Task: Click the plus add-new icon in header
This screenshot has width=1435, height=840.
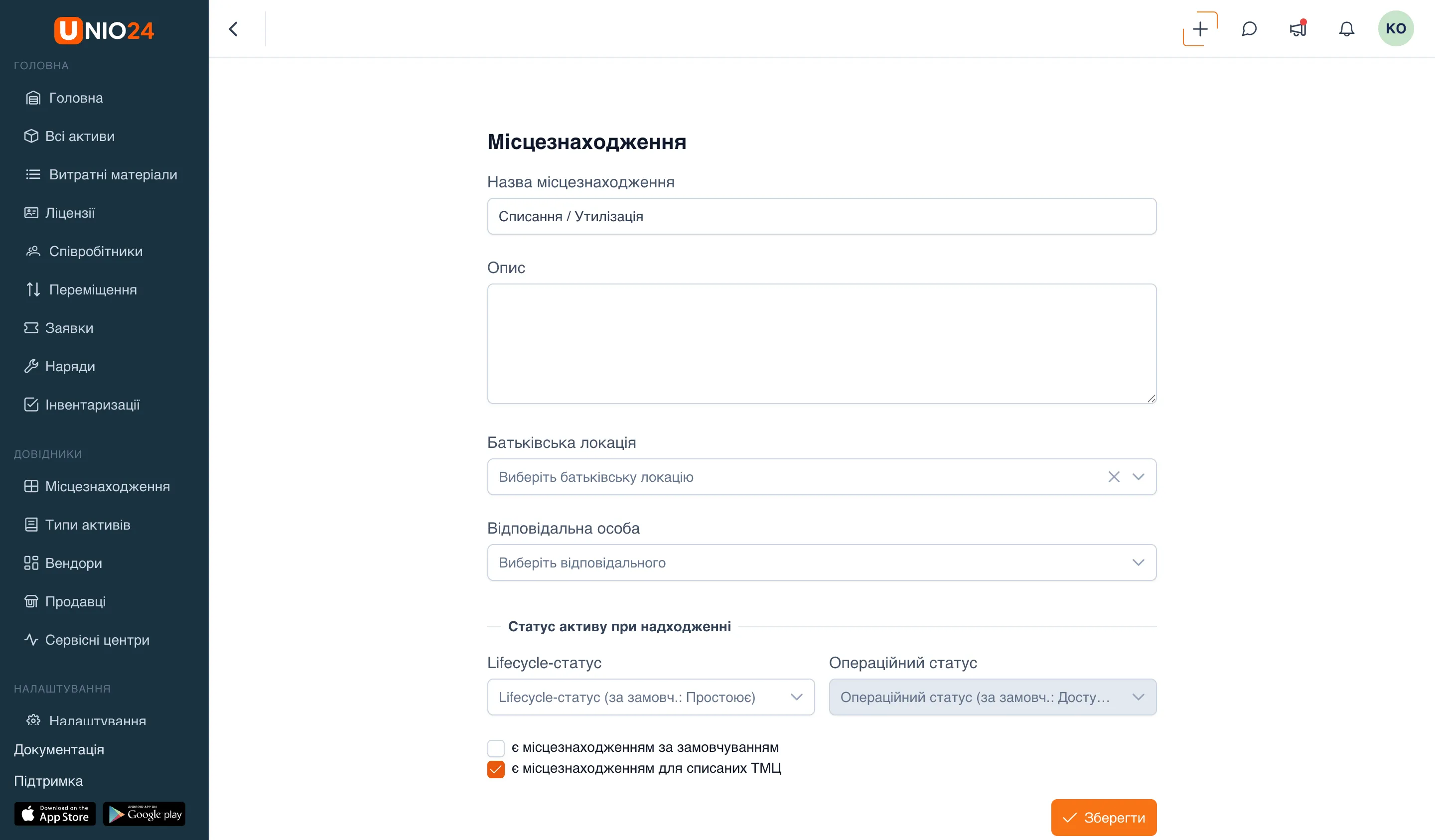Action: (x=1200, y=29)
